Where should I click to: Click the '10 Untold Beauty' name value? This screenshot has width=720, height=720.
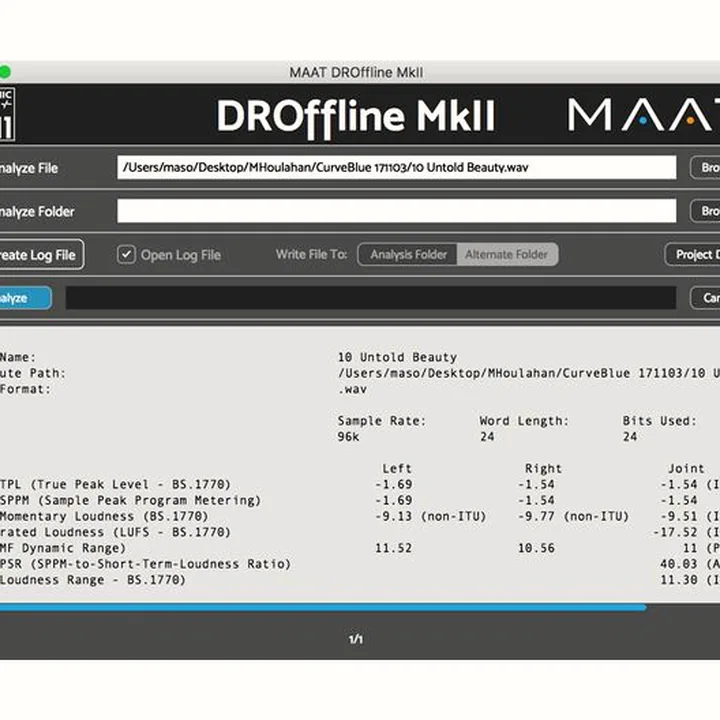[x=397, y=357]
